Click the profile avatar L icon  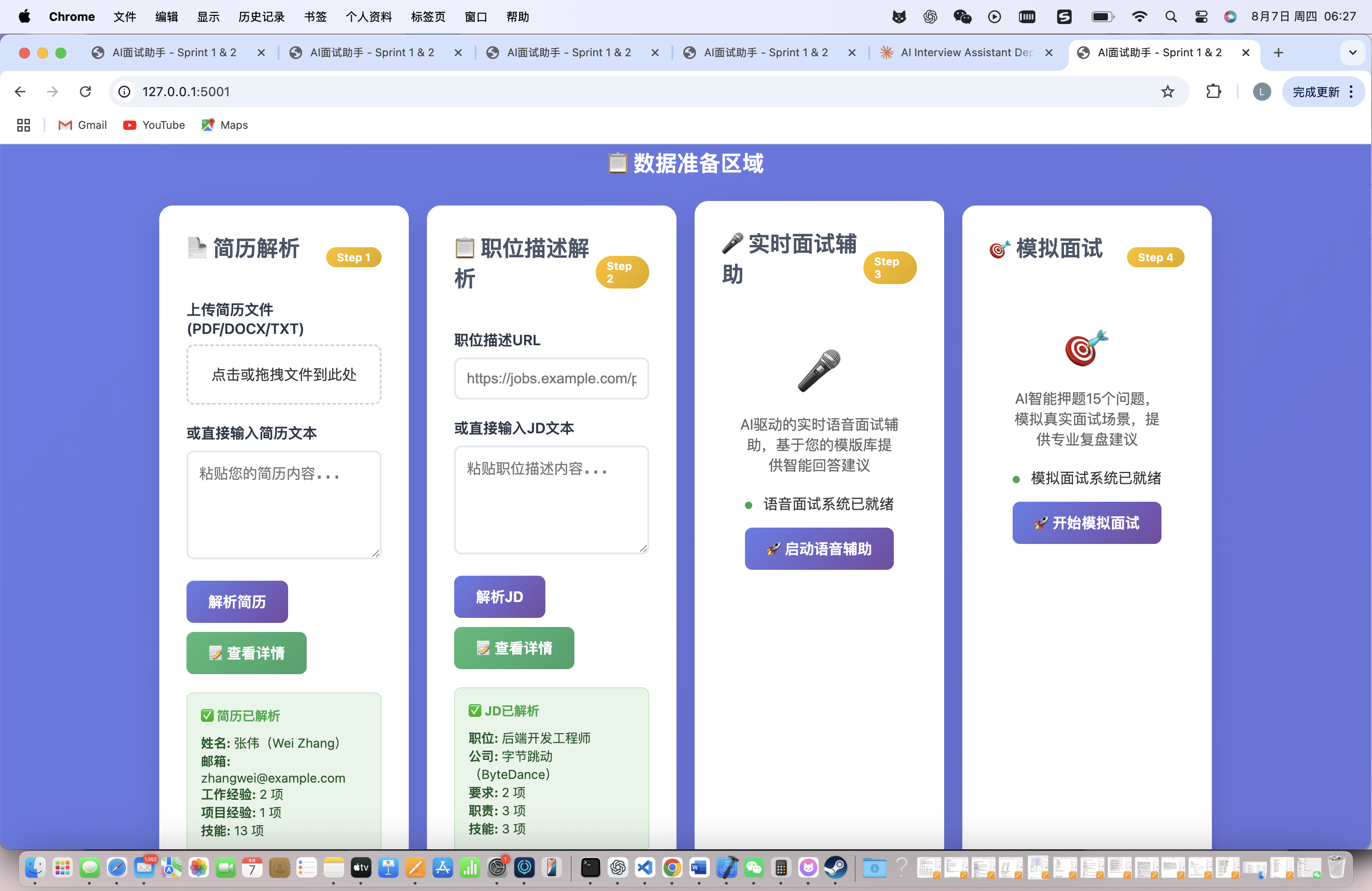1261,92
